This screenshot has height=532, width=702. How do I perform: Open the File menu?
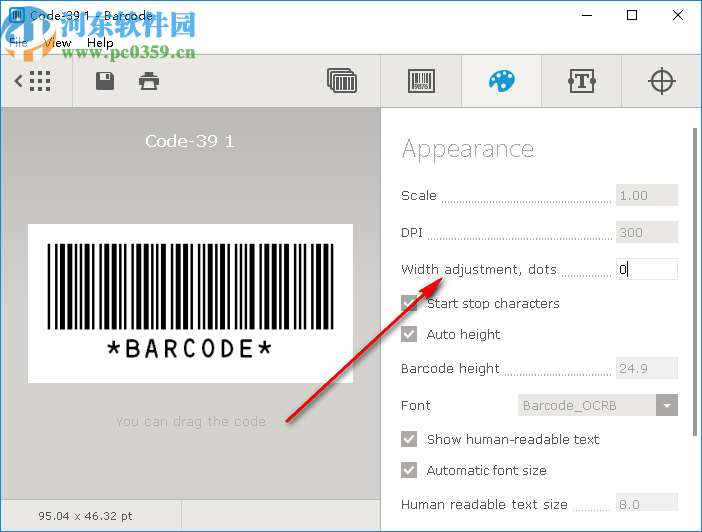point(18,43)
